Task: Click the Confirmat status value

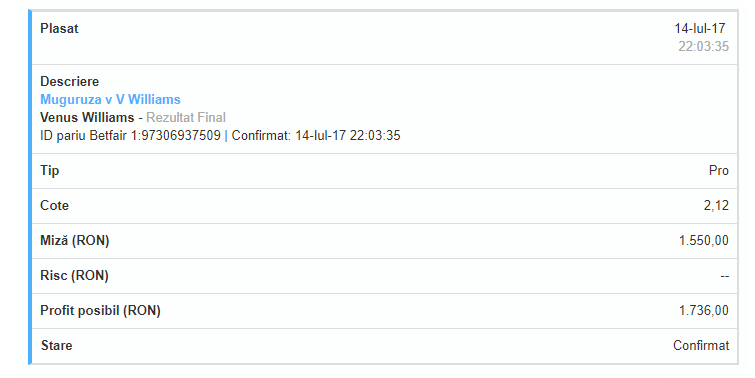Action: [x=701, y=345]
